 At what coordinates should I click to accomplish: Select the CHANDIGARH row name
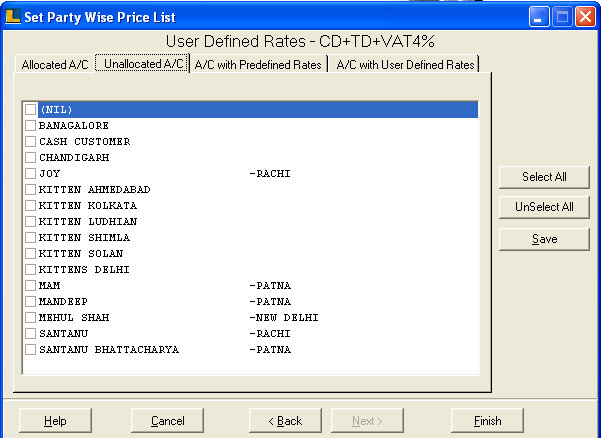coord(74,157)
